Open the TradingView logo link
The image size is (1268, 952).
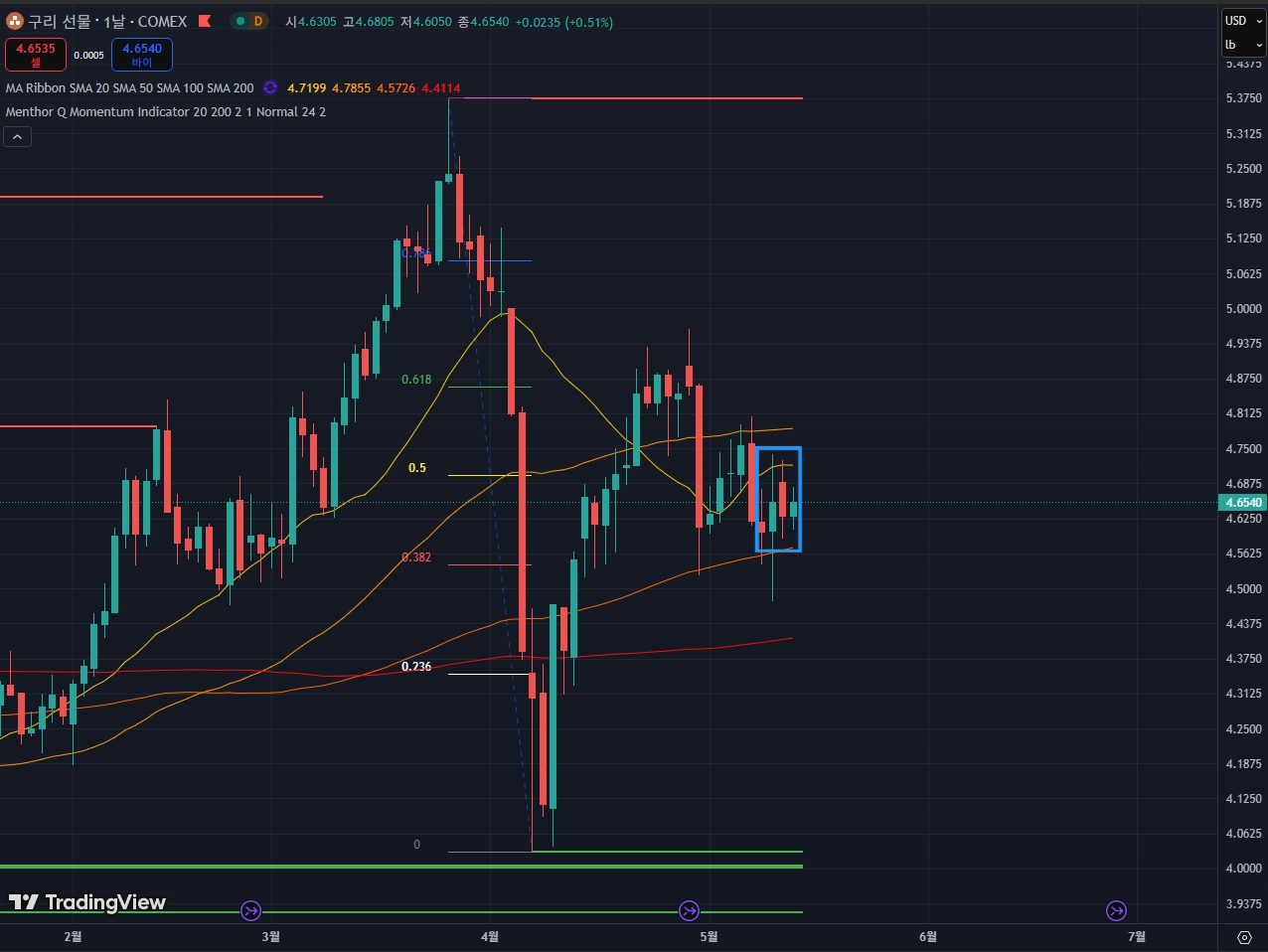(x=87, y=902)
